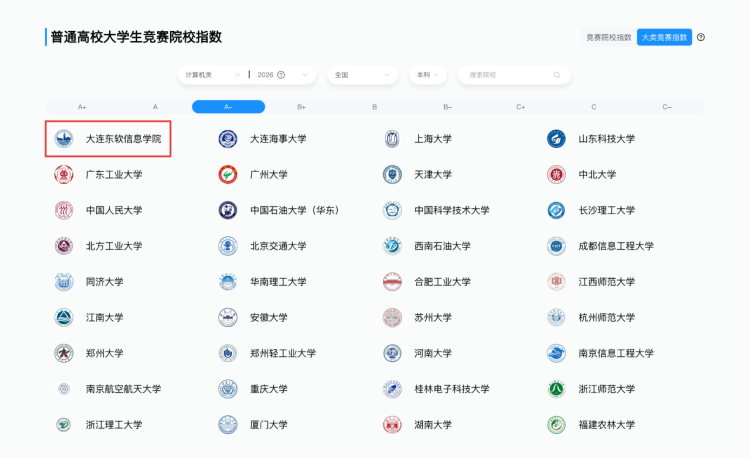750x458 pixels.
Task: Click the help question-mark icon beside 大类竞赛指数
Action: pyautogui.click(x=701, y=37)
